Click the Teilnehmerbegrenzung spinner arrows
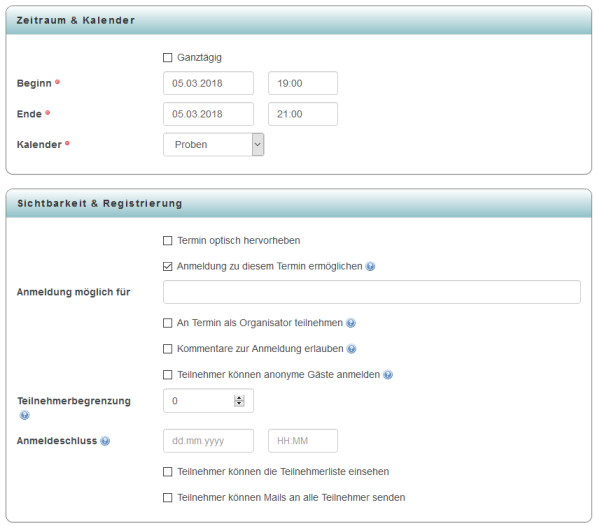 click(239, 401)
